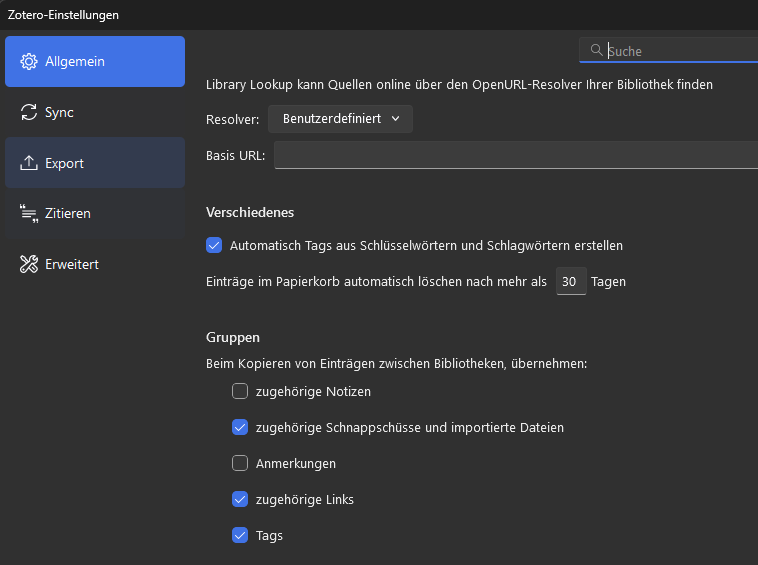Enable the Anmerkungen checkbox

(x=240, y=463)
